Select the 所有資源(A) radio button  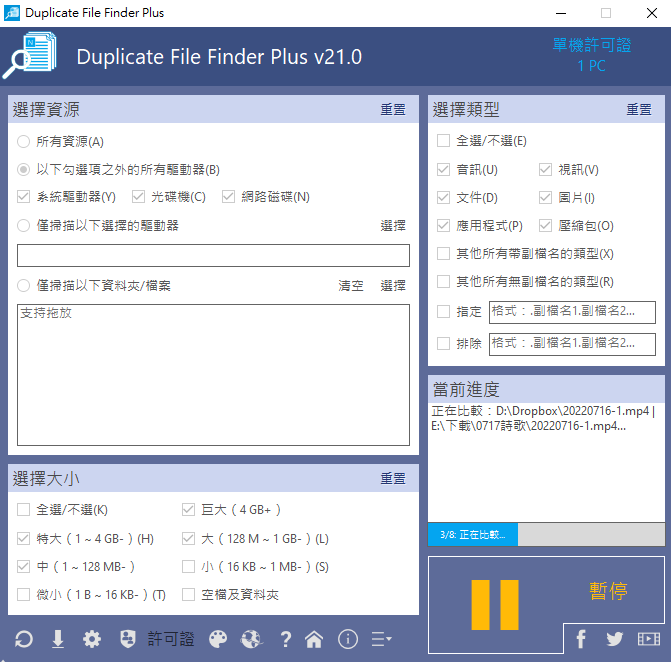(23, 142)
